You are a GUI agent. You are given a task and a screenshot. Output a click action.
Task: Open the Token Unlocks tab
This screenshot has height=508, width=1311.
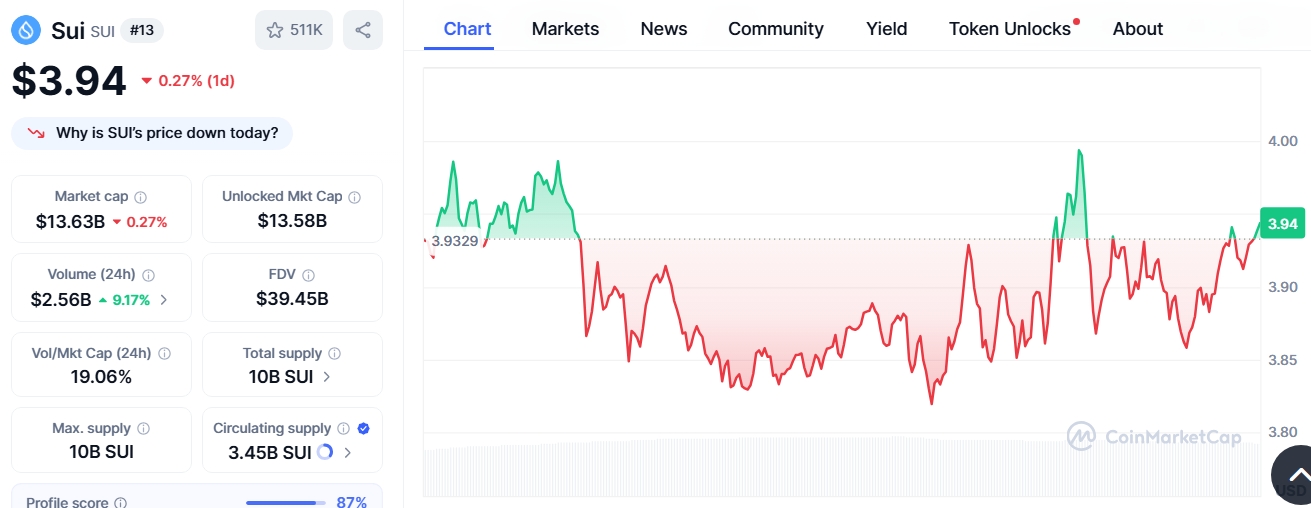pos(1010,29)
